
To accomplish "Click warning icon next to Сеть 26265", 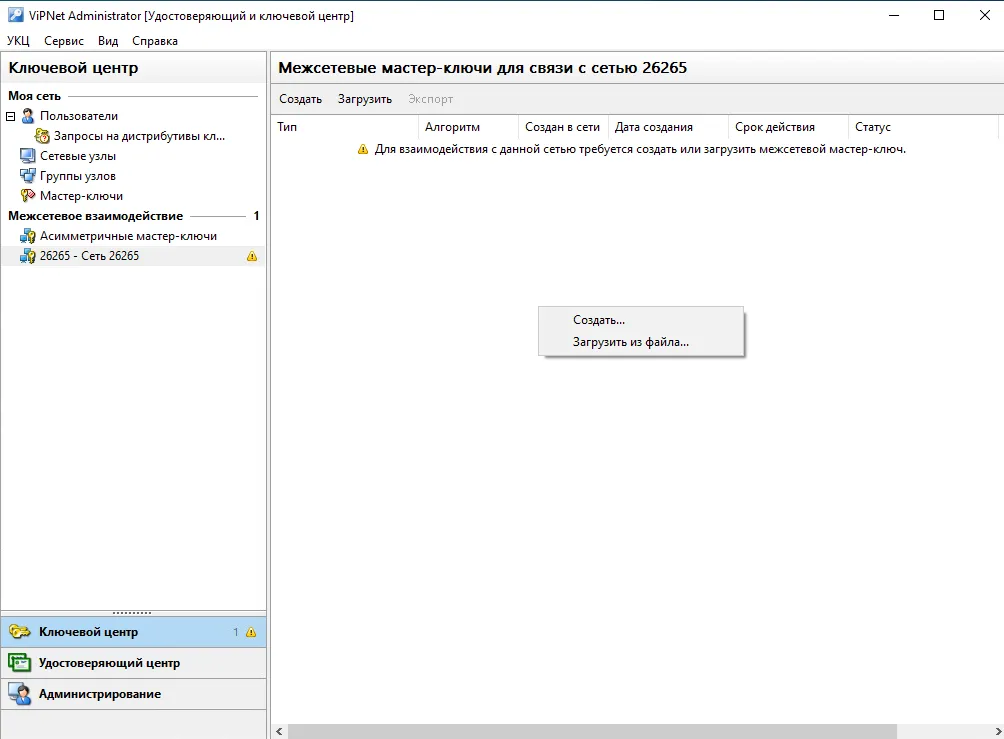I will (x=252, y=256).
